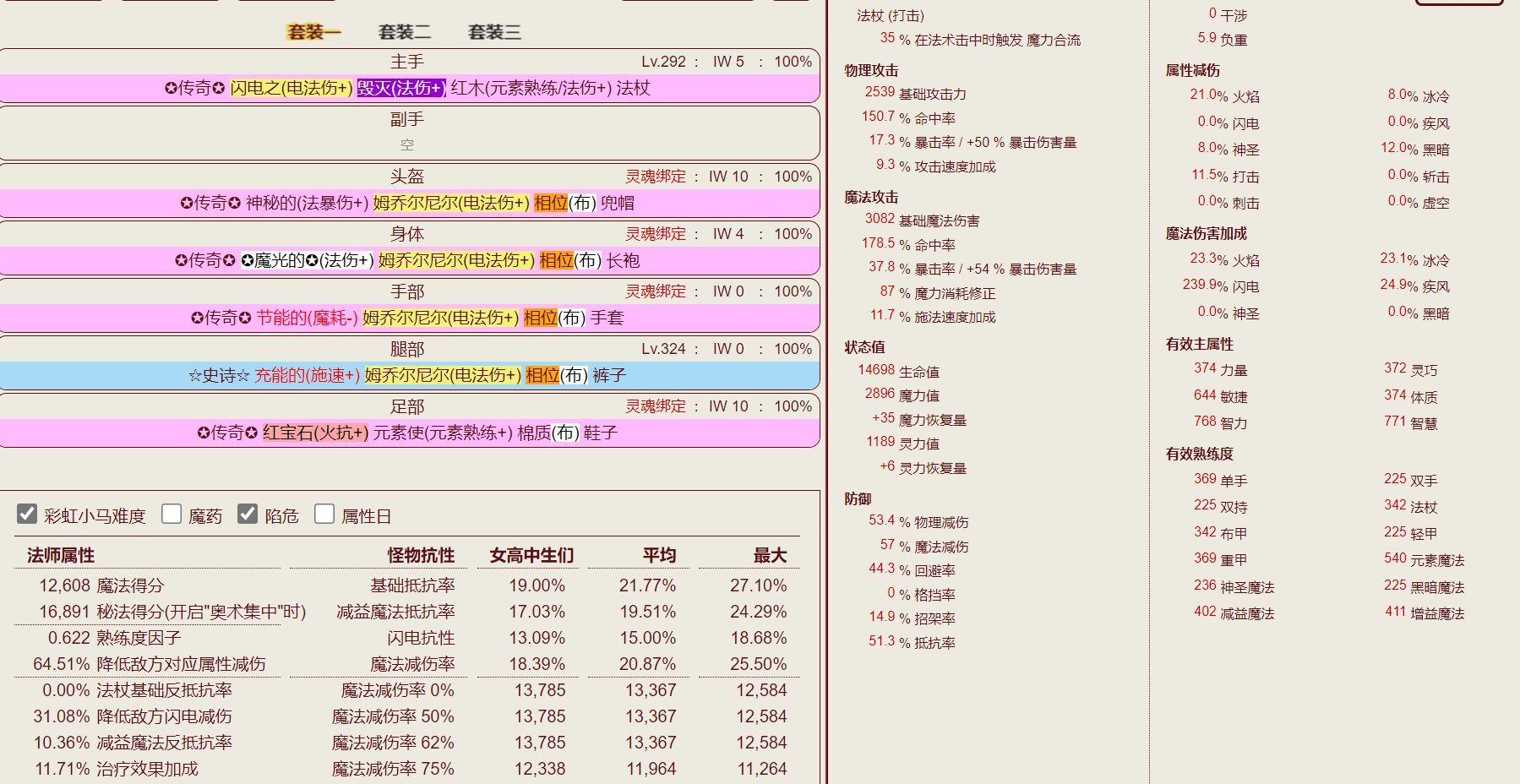Click the 属性减伤 section heading

(1193, 70)
